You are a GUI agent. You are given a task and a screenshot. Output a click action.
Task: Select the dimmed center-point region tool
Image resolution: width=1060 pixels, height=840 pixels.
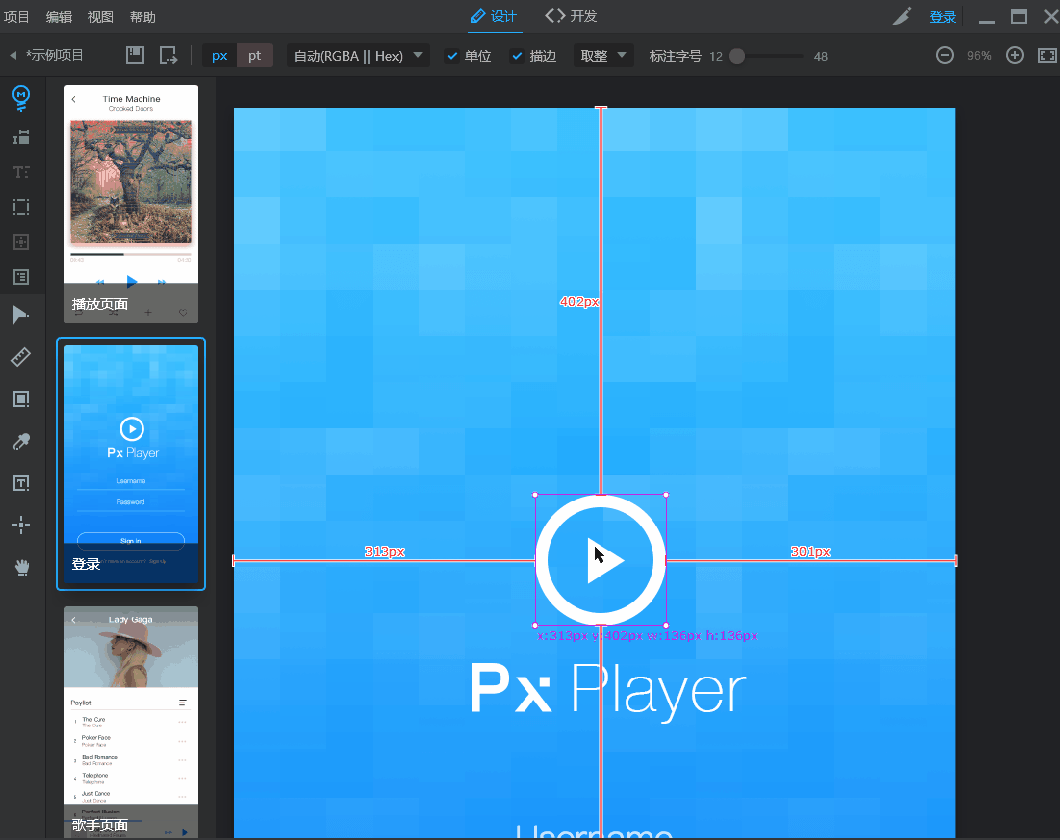pos(21,242)
